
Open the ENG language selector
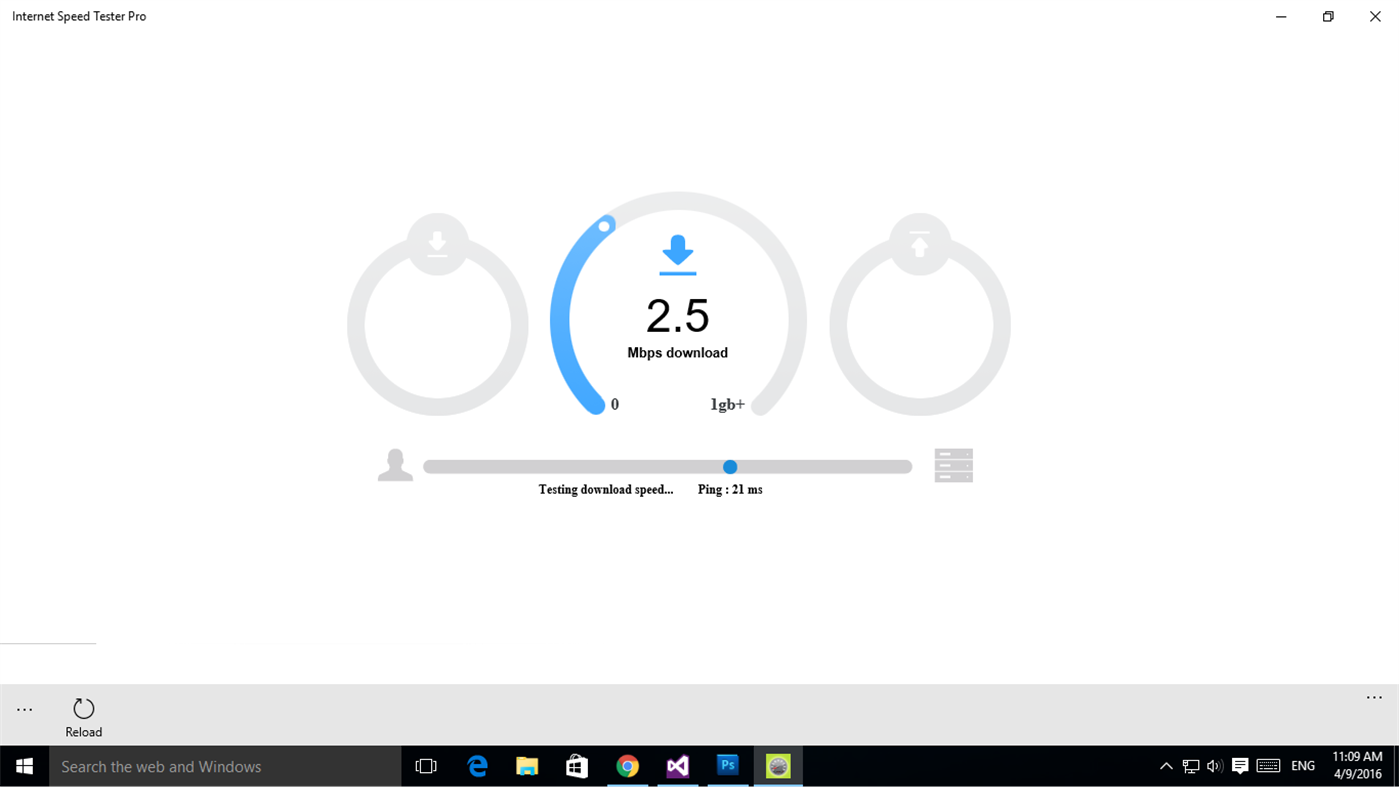[x=1302, y=765]
